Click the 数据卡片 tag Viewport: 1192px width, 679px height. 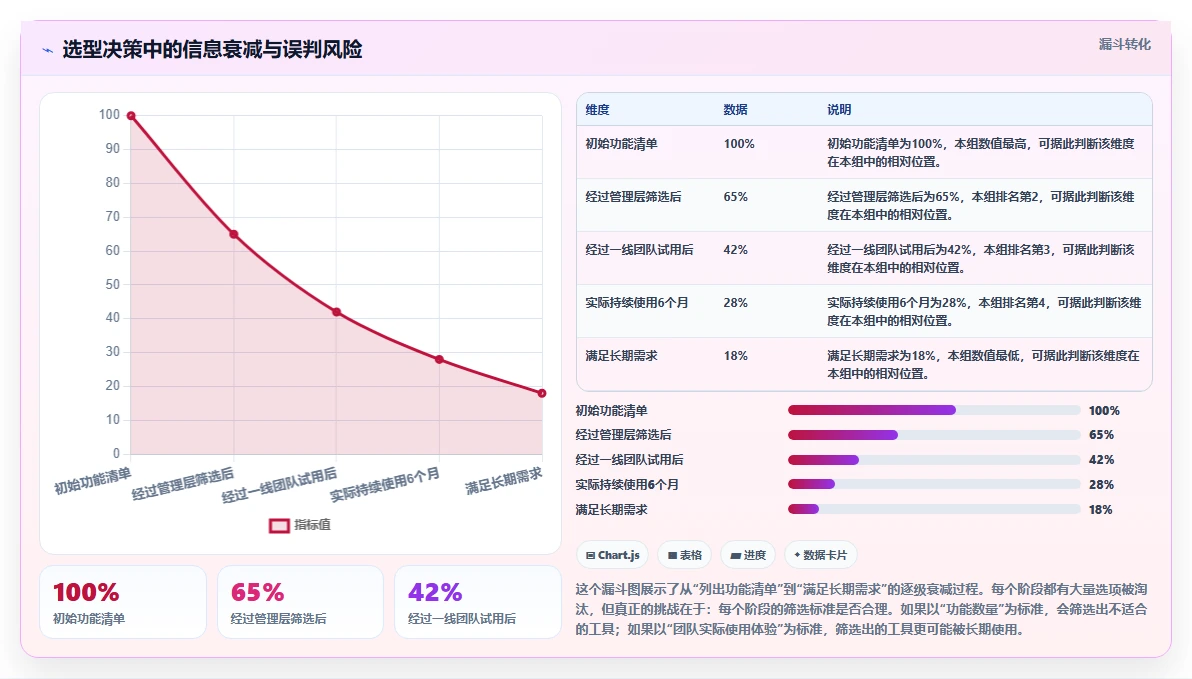tap(820, 555)
